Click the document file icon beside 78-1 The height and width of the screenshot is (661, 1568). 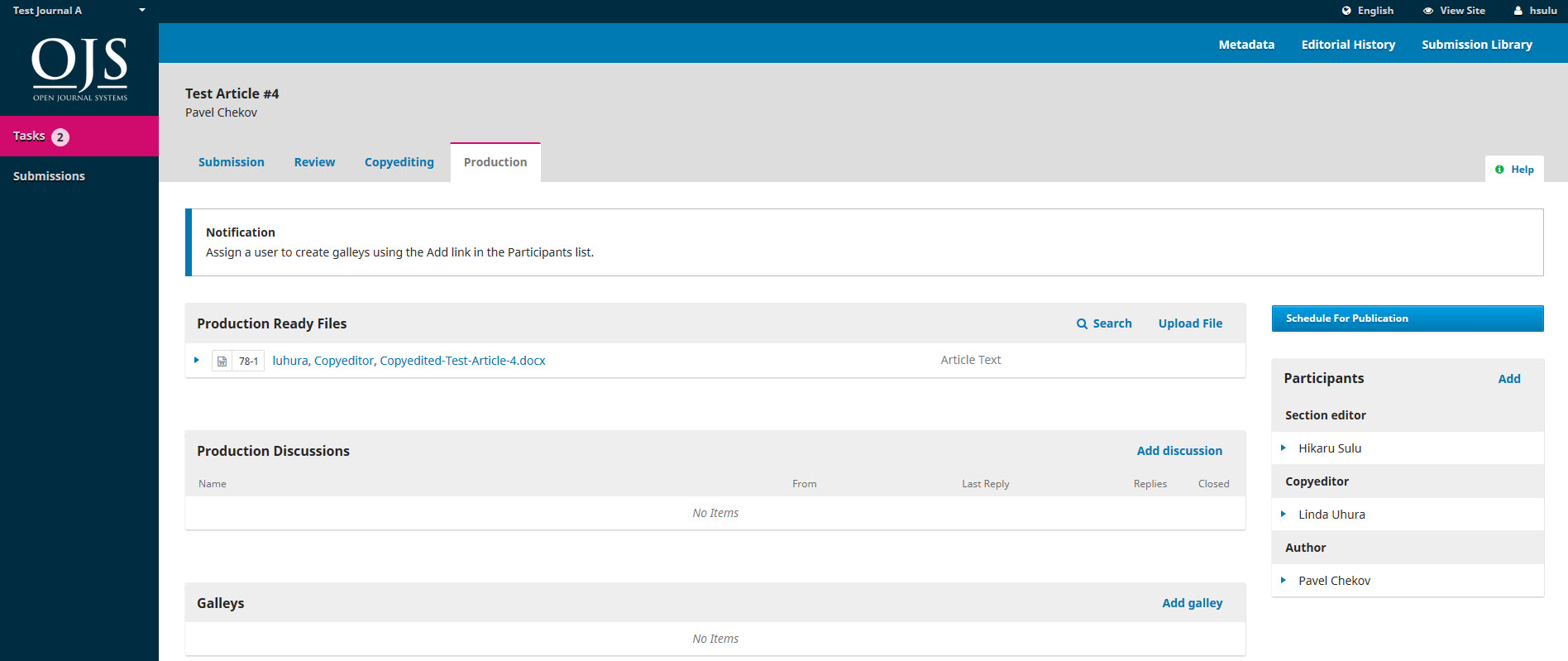coord(222,361)
